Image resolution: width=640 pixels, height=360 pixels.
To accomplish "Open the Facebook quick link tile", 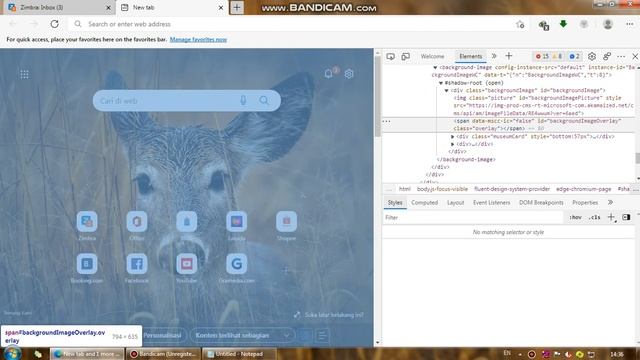I will point(137,264).
